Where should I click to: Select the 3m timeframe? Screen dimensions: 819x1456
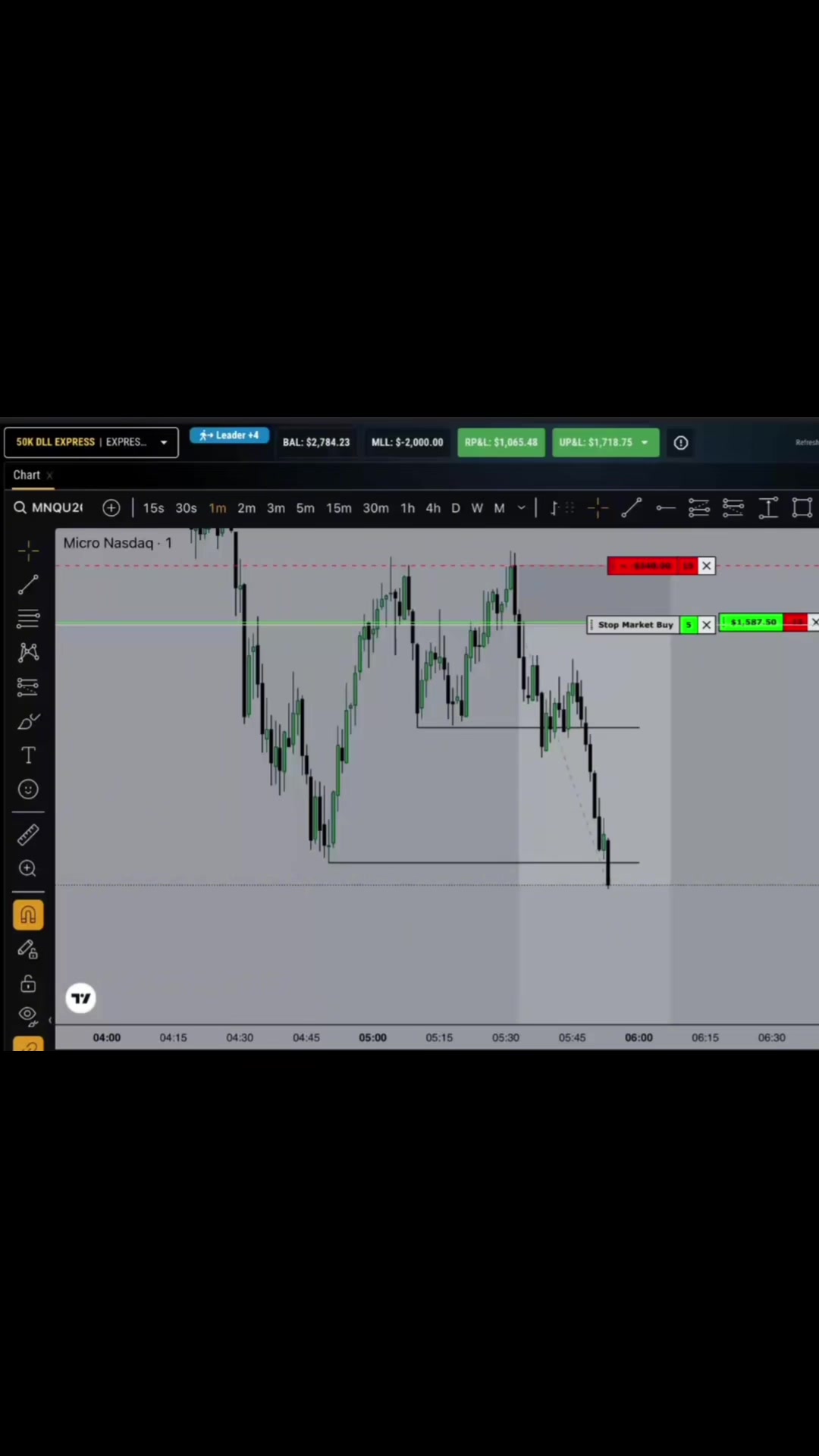[x=276, y=508]
